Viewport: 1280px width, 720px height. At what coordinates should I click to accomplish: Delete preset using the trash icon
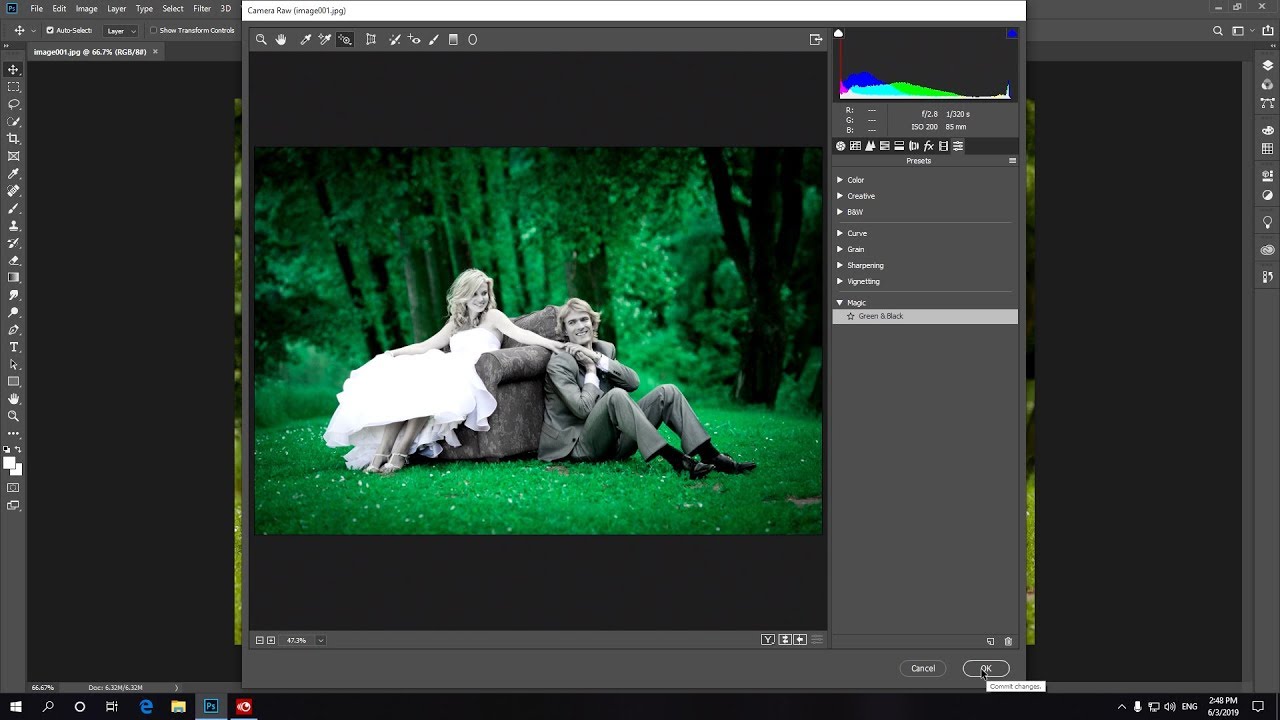click(1008, 641)
